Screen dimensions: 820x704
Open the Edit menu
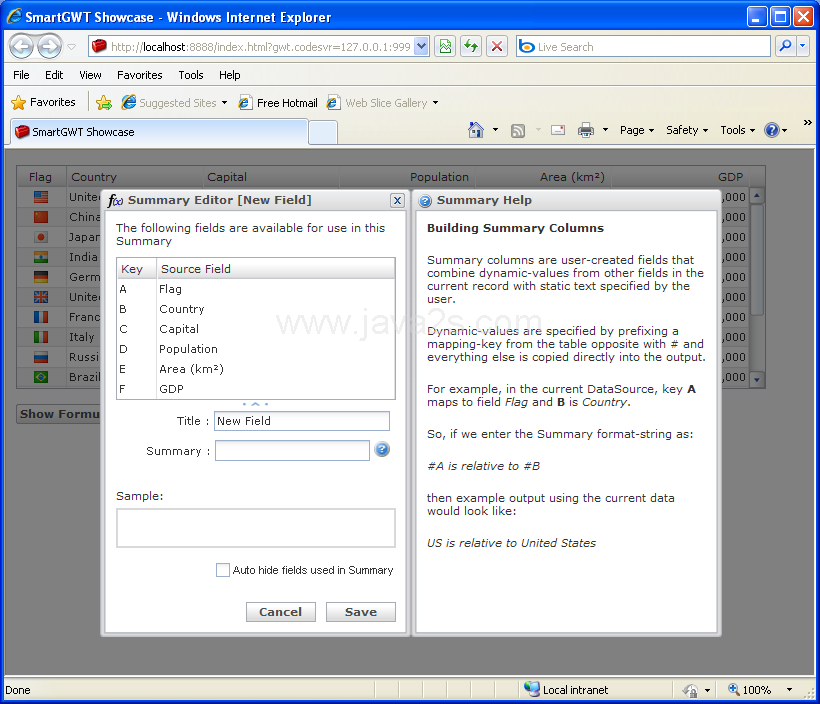point(54,75)
